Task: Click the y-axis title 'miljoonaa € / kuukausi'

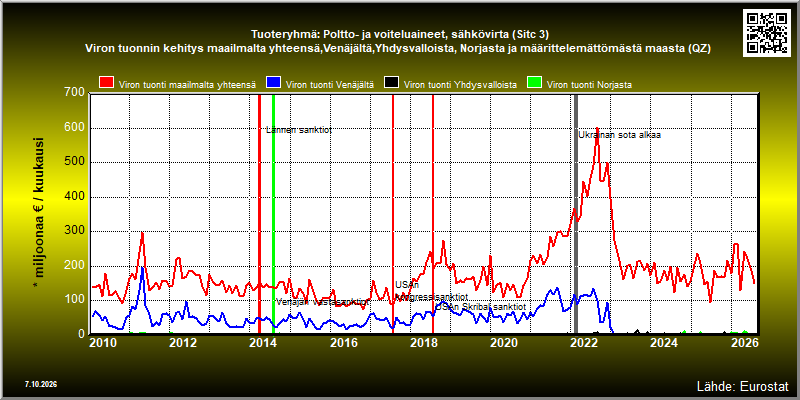Action: [x=40, y=214]
